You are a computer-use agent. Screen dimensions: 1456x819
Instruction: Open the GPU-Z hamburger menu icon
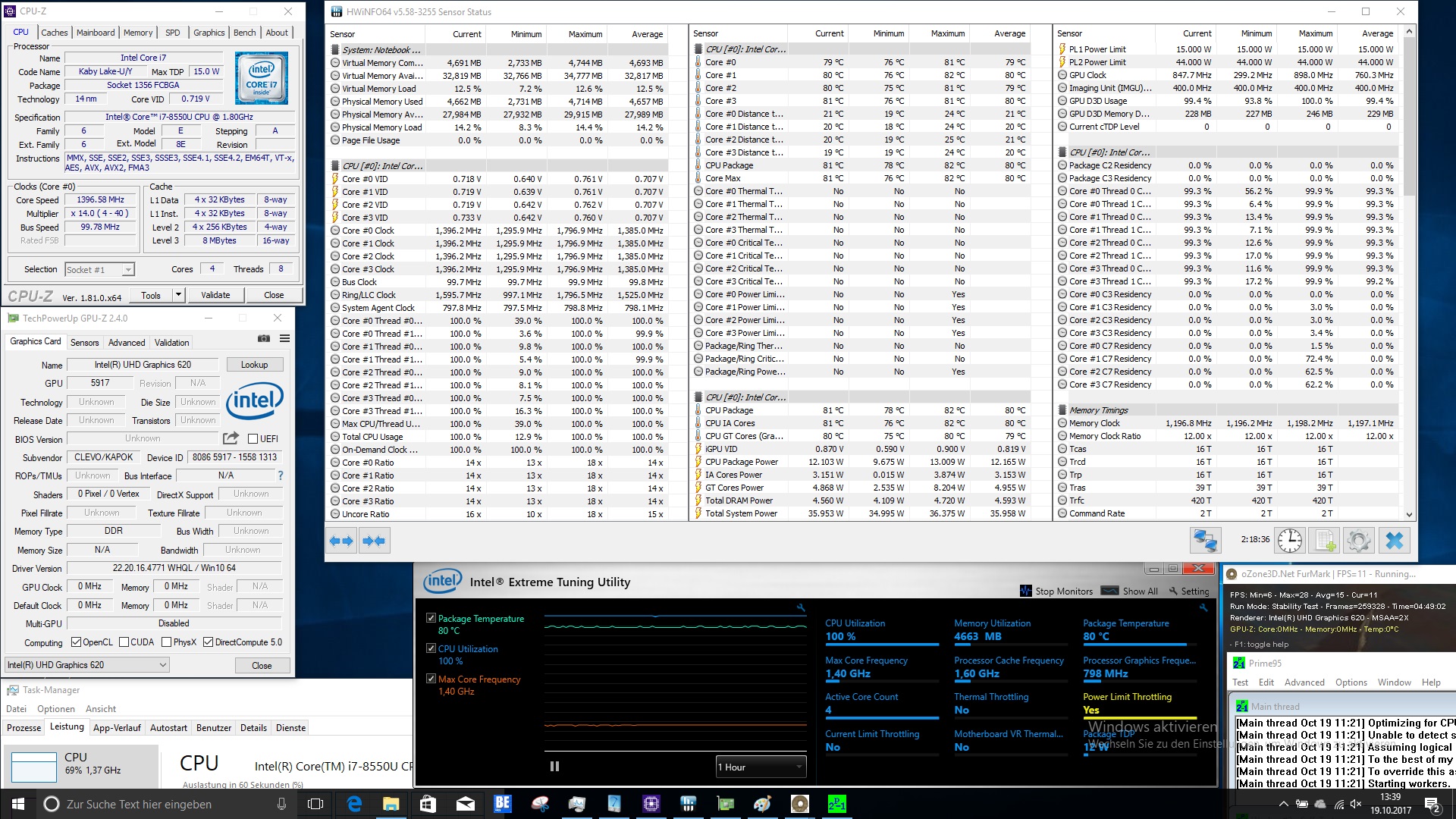point(284,338)
